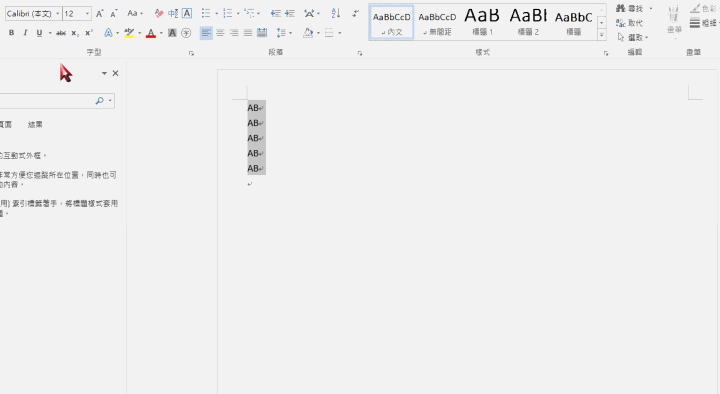Click 取代 (Replace) button
Screen dimensions: 720x394
tap(630, 23)
